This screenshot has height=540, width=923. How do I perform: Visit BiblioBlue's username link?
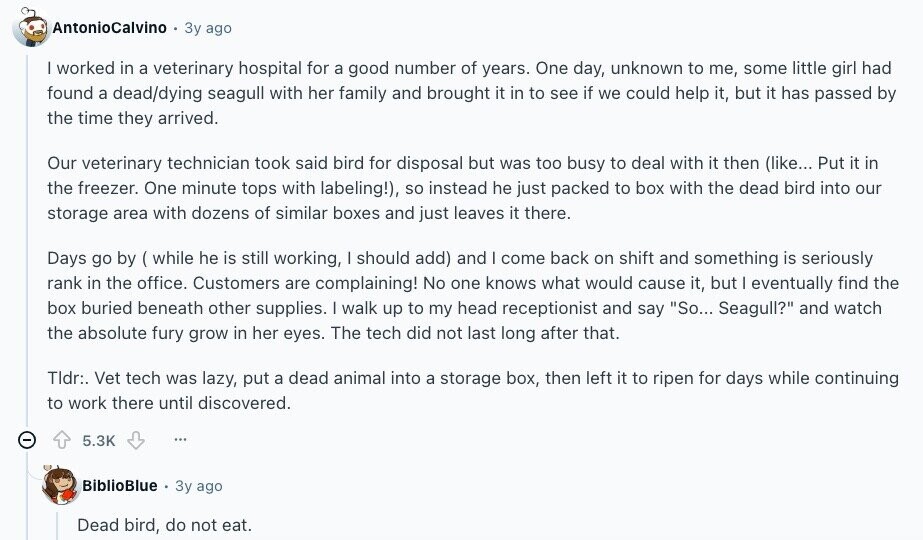[x=119, y=486]
